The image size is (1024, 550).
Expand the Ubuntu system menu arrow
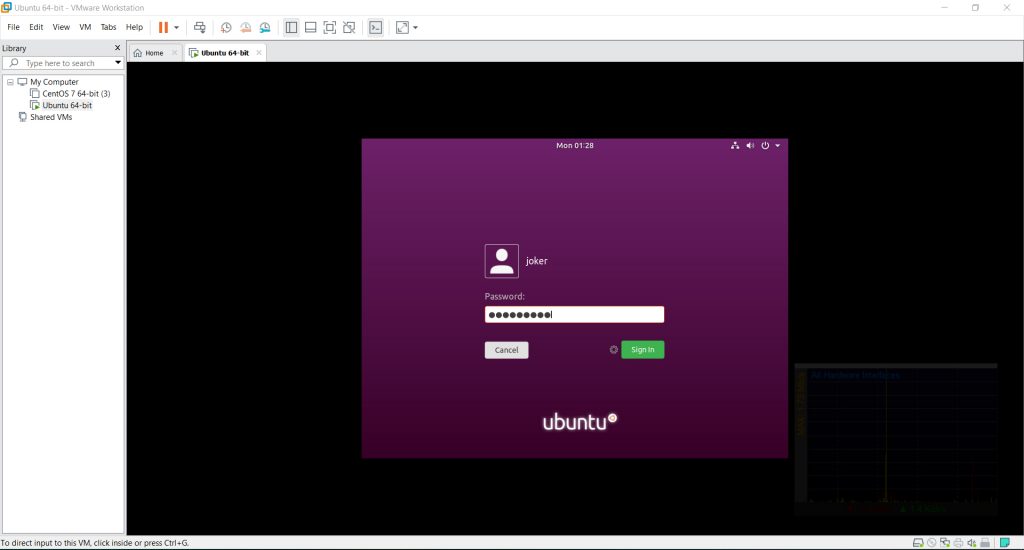[778, 146]
